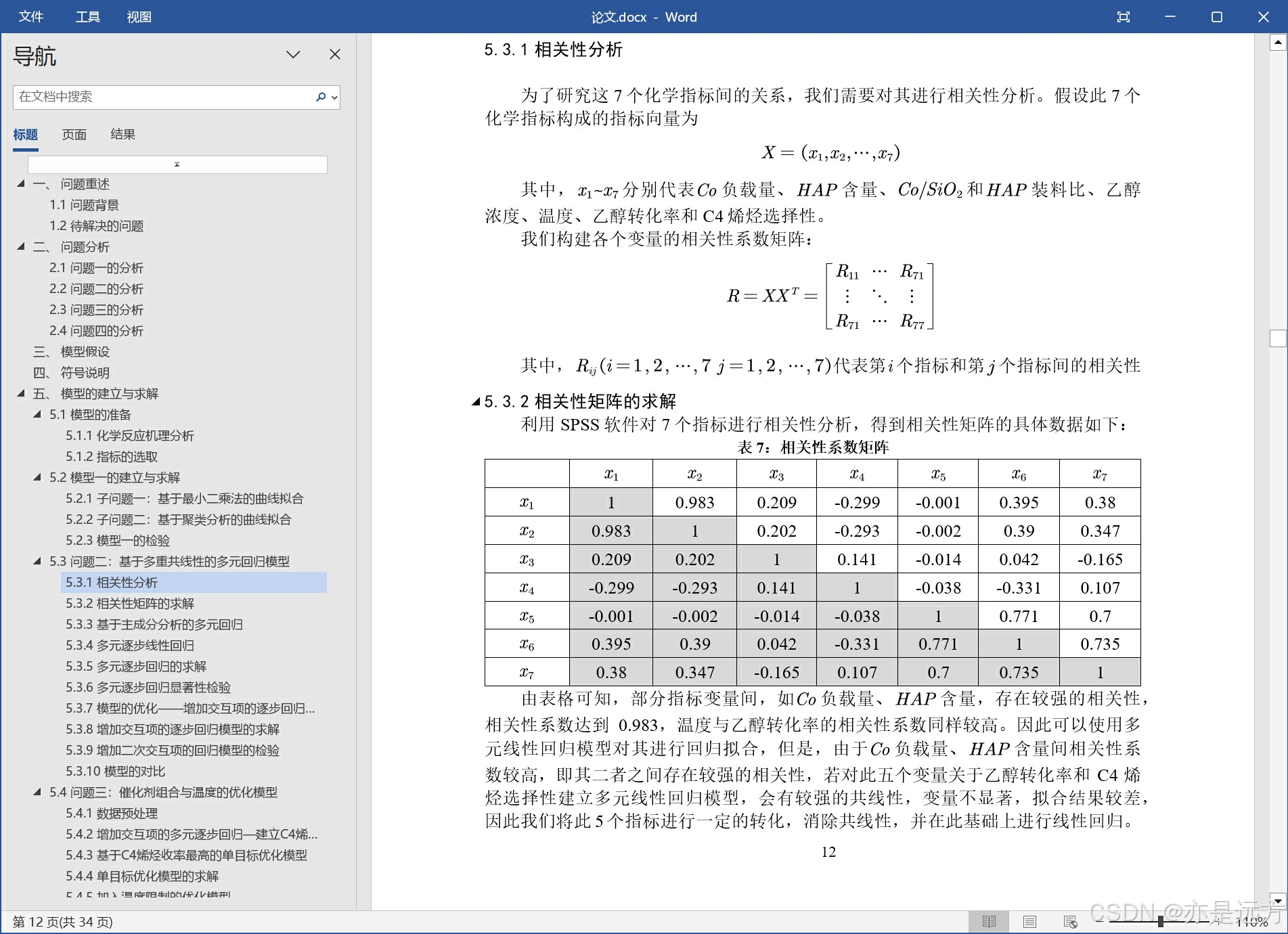Restore down the Word window

pos(1217,17)
